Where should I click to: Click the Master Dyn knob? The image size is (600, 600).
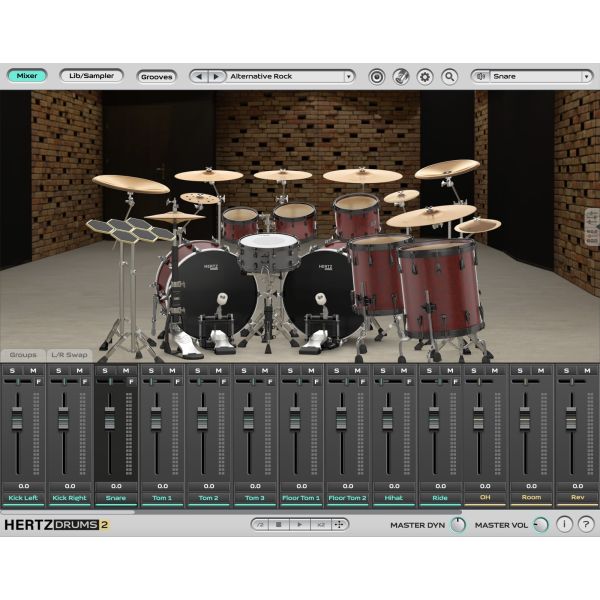point(458,525)
